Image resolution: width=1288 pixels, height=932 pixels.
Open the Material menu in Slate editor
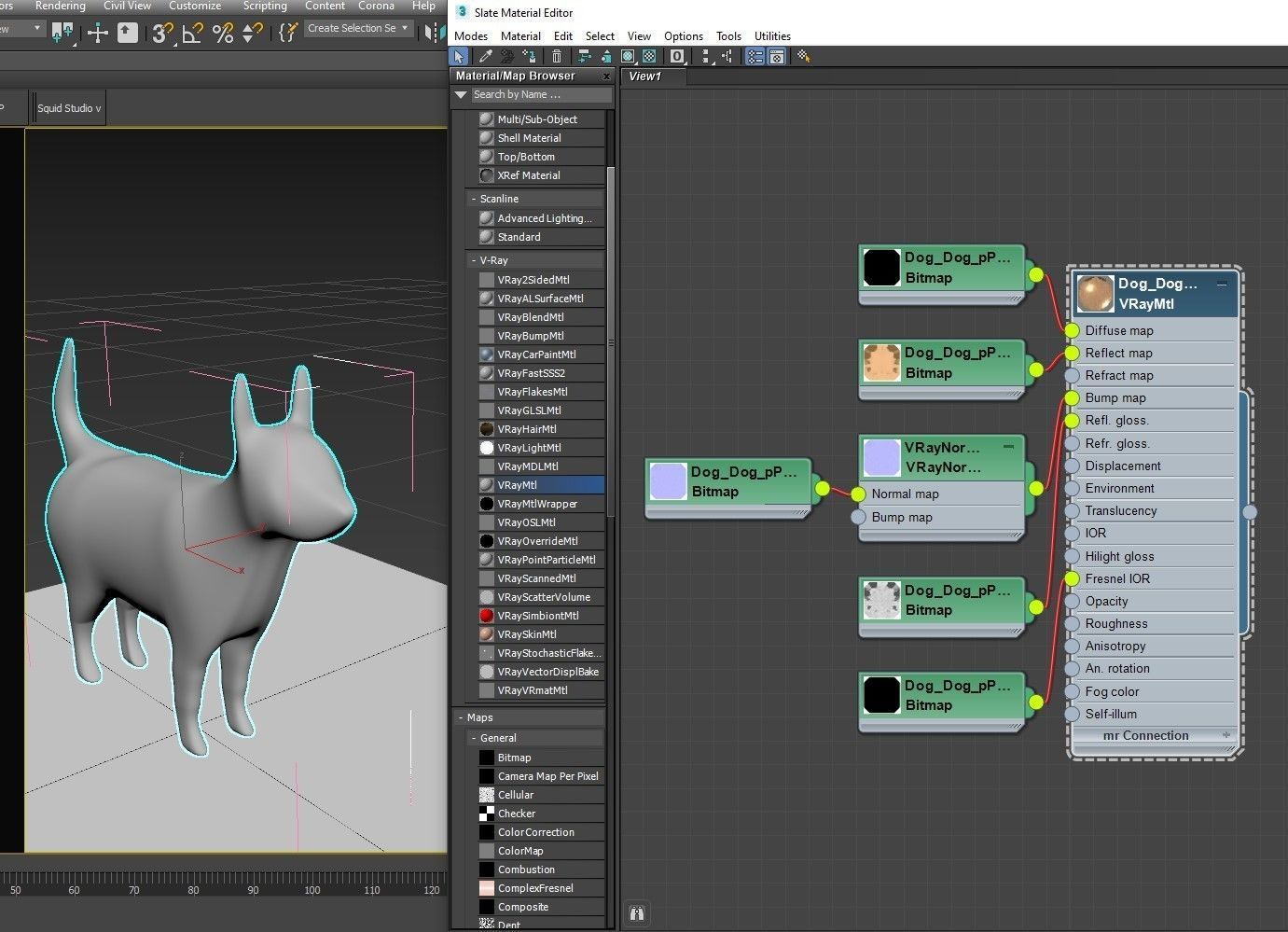[520, 36]
